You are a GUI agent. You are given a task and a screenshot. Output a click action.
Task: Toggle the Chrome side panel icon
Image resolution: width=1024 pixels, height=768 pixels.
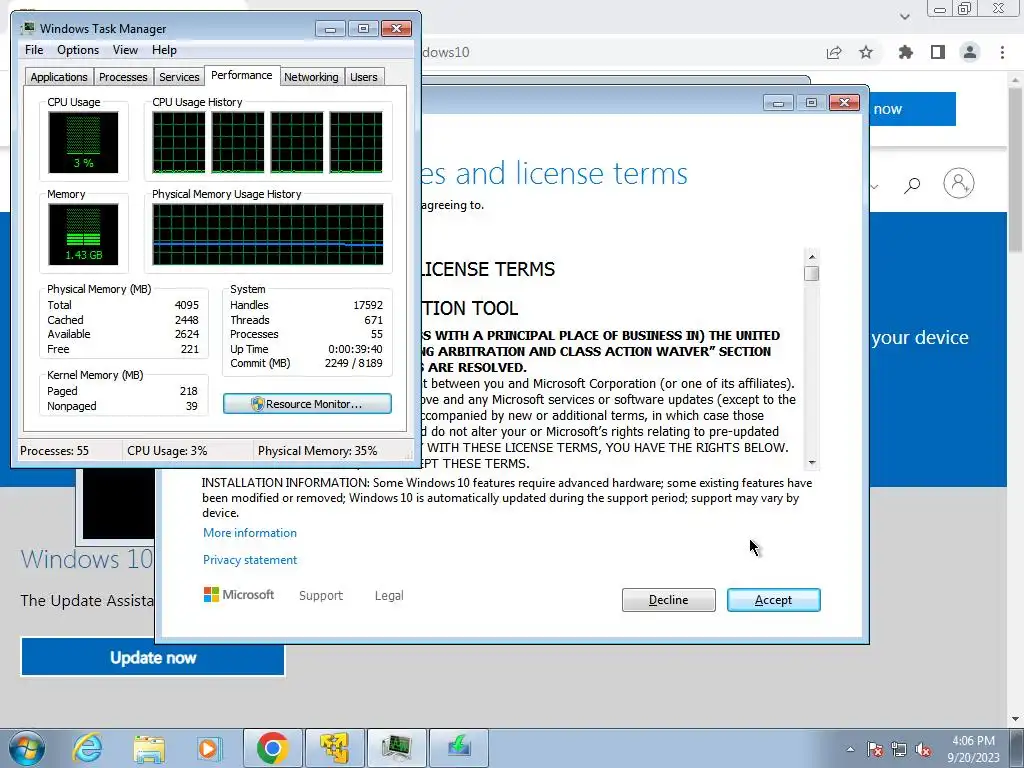pyautogui.click(x=938, y=52)
